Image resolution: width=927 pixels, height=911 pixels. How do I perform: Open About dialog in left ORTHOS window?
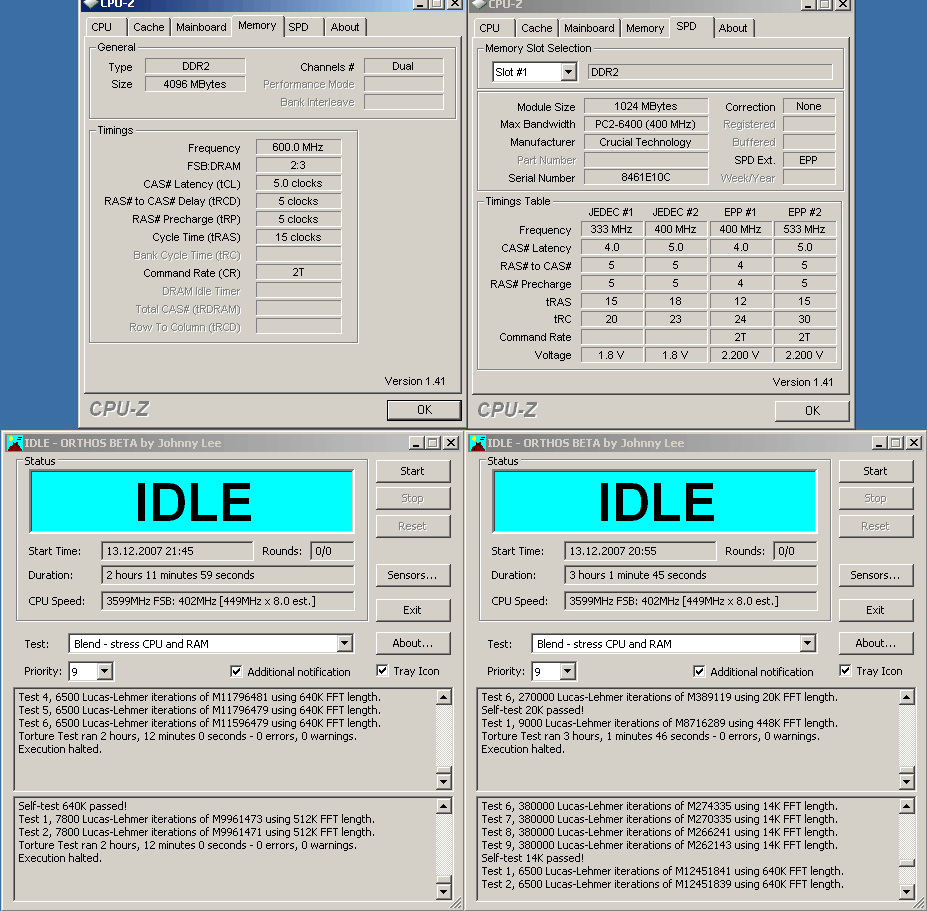coord(413,643)
